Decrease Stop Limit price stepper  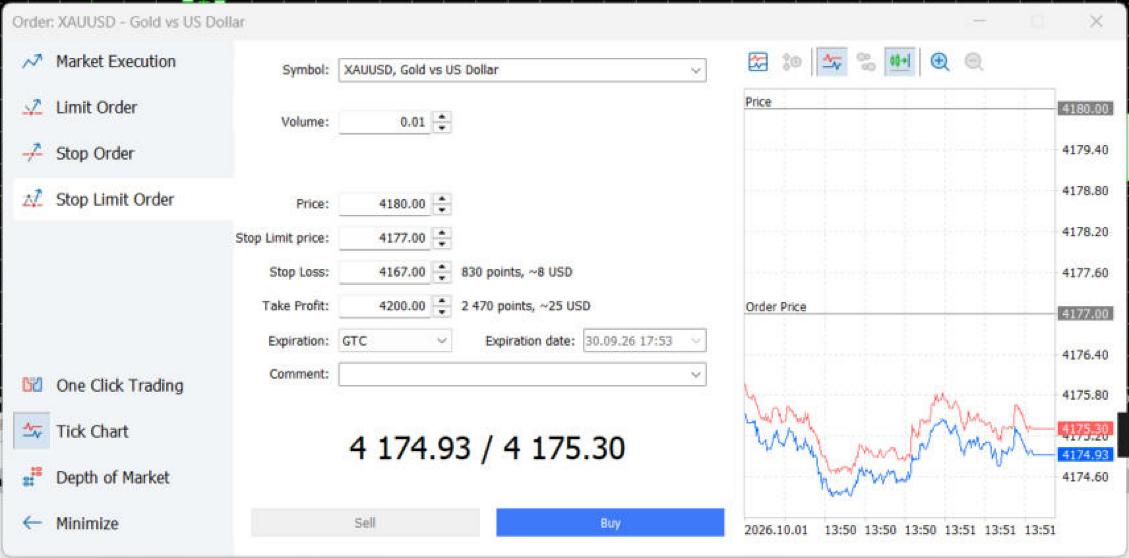(442, 243)
